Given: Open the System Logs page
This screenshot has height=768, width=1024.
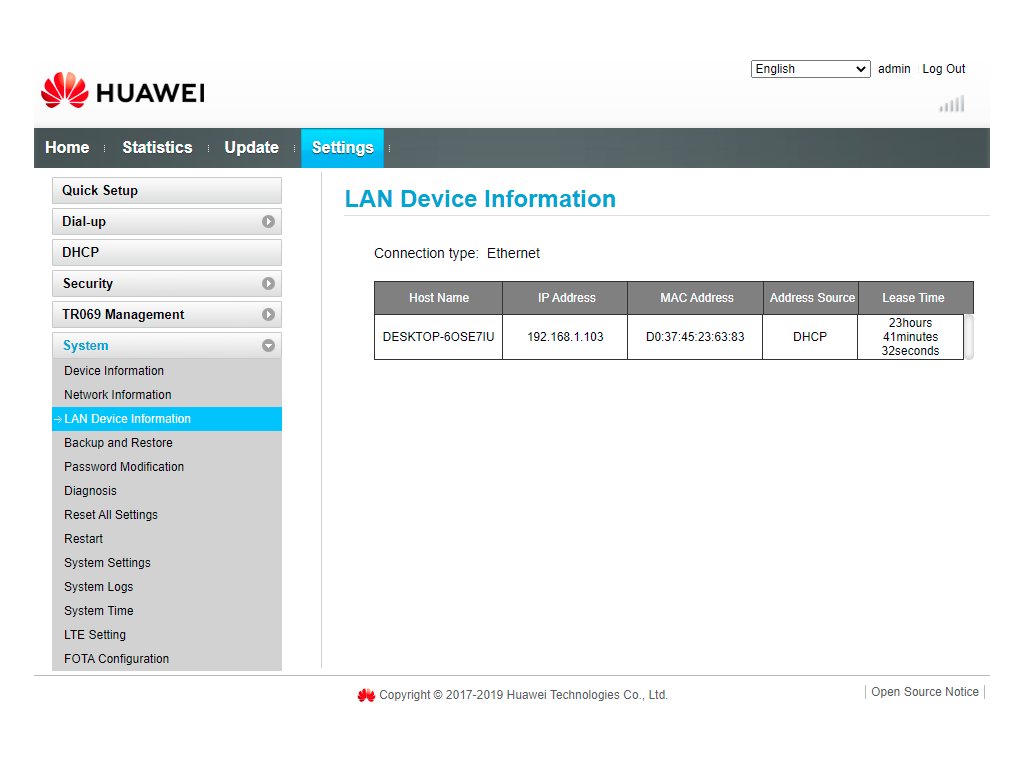Looking at the screenshot, I should click(x=98, y=587).
